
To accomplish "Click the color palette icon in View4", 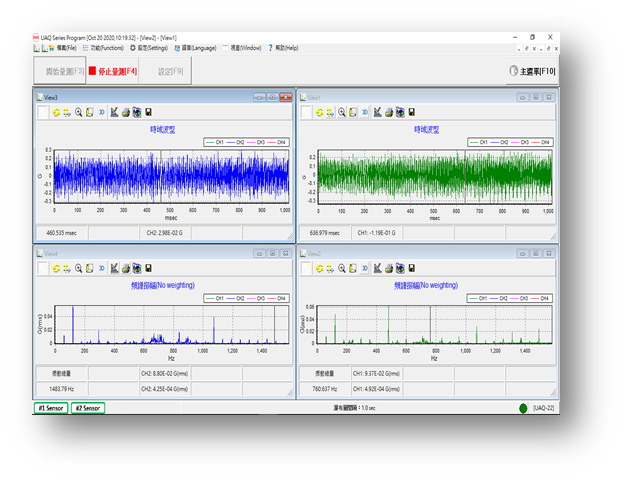I will coord(136,268).
